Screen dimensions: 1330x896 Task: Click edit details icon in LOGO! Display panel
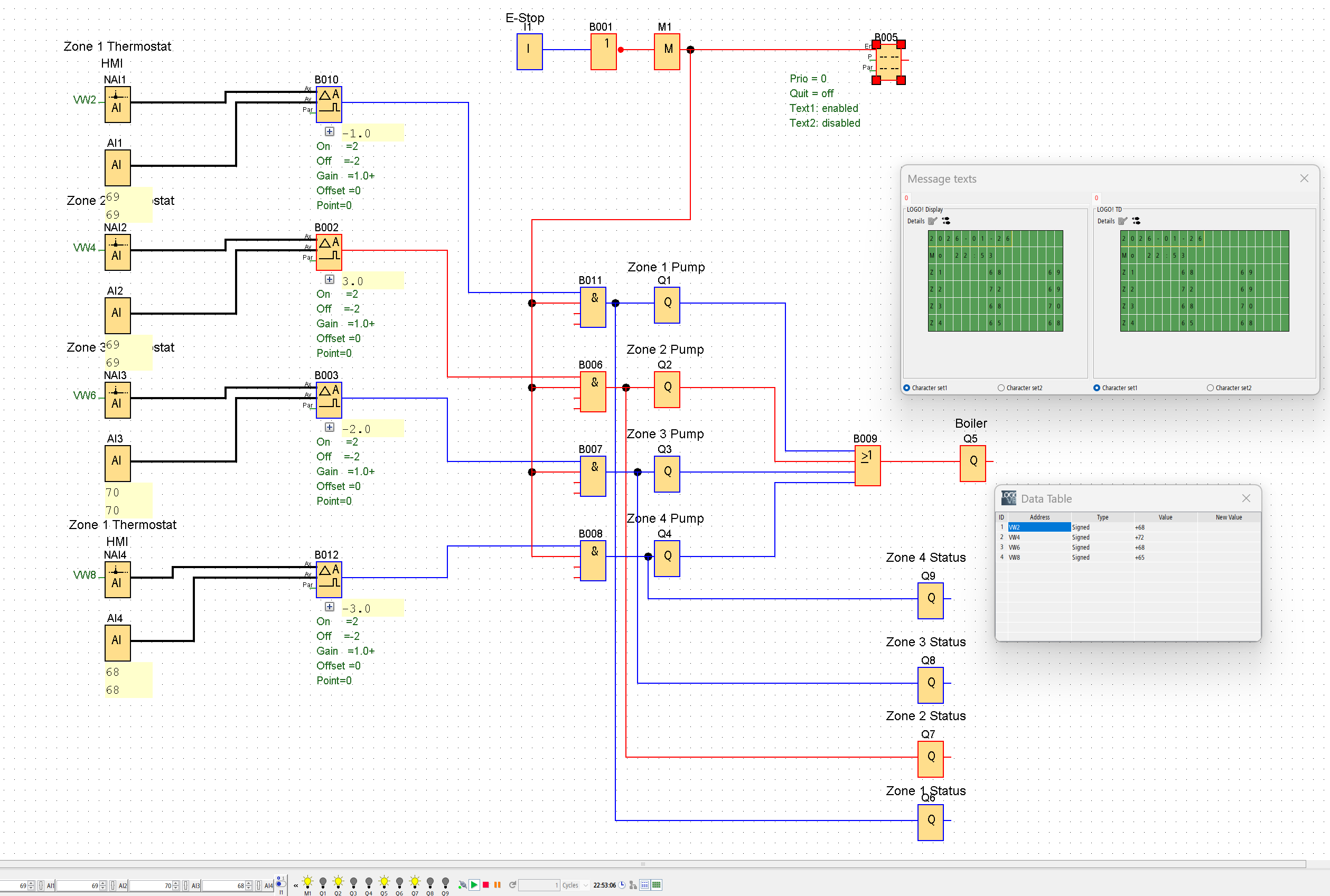click(932, 221)
